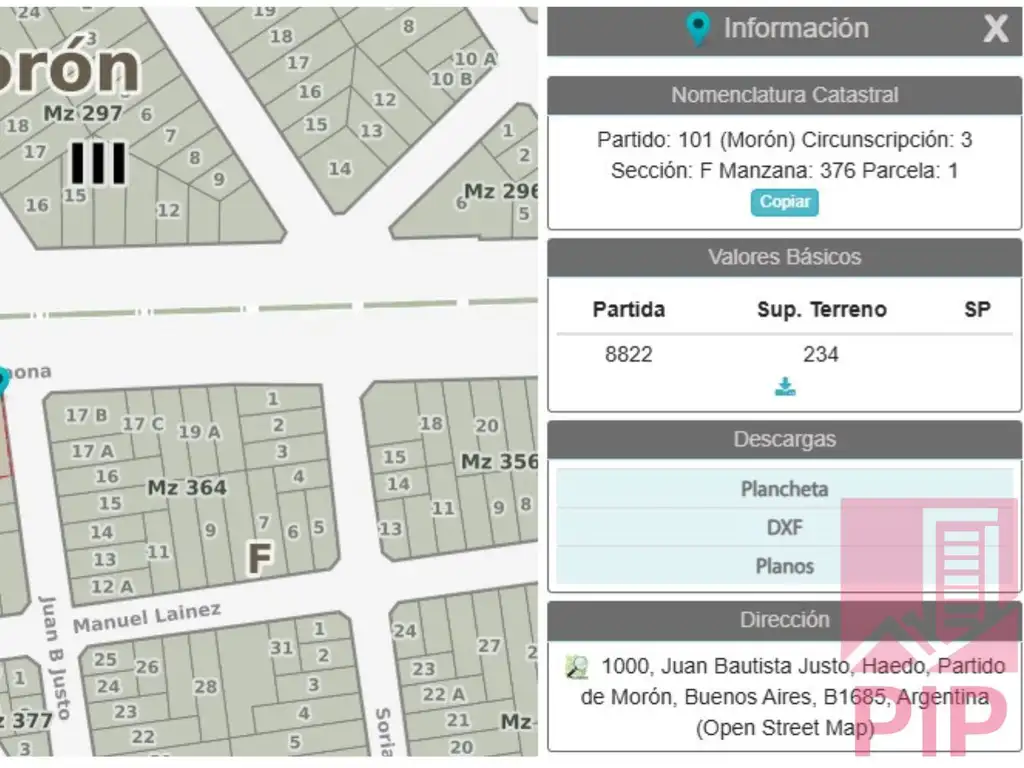Toggle the Descargas section header
Image resolution: width=1024 pixels, height=768 pixels.
point(784,439)
